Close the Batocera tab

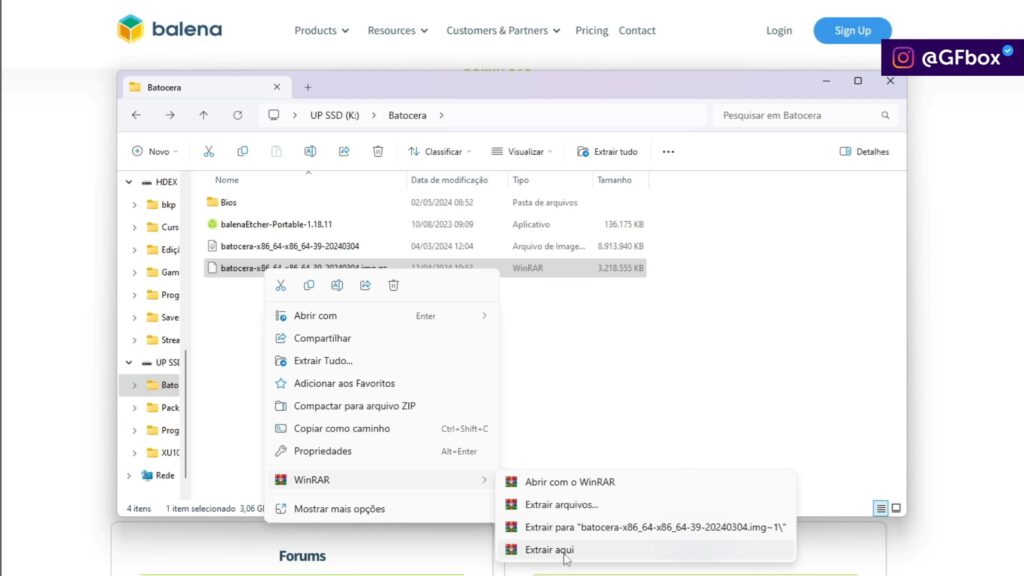(277, 87)
